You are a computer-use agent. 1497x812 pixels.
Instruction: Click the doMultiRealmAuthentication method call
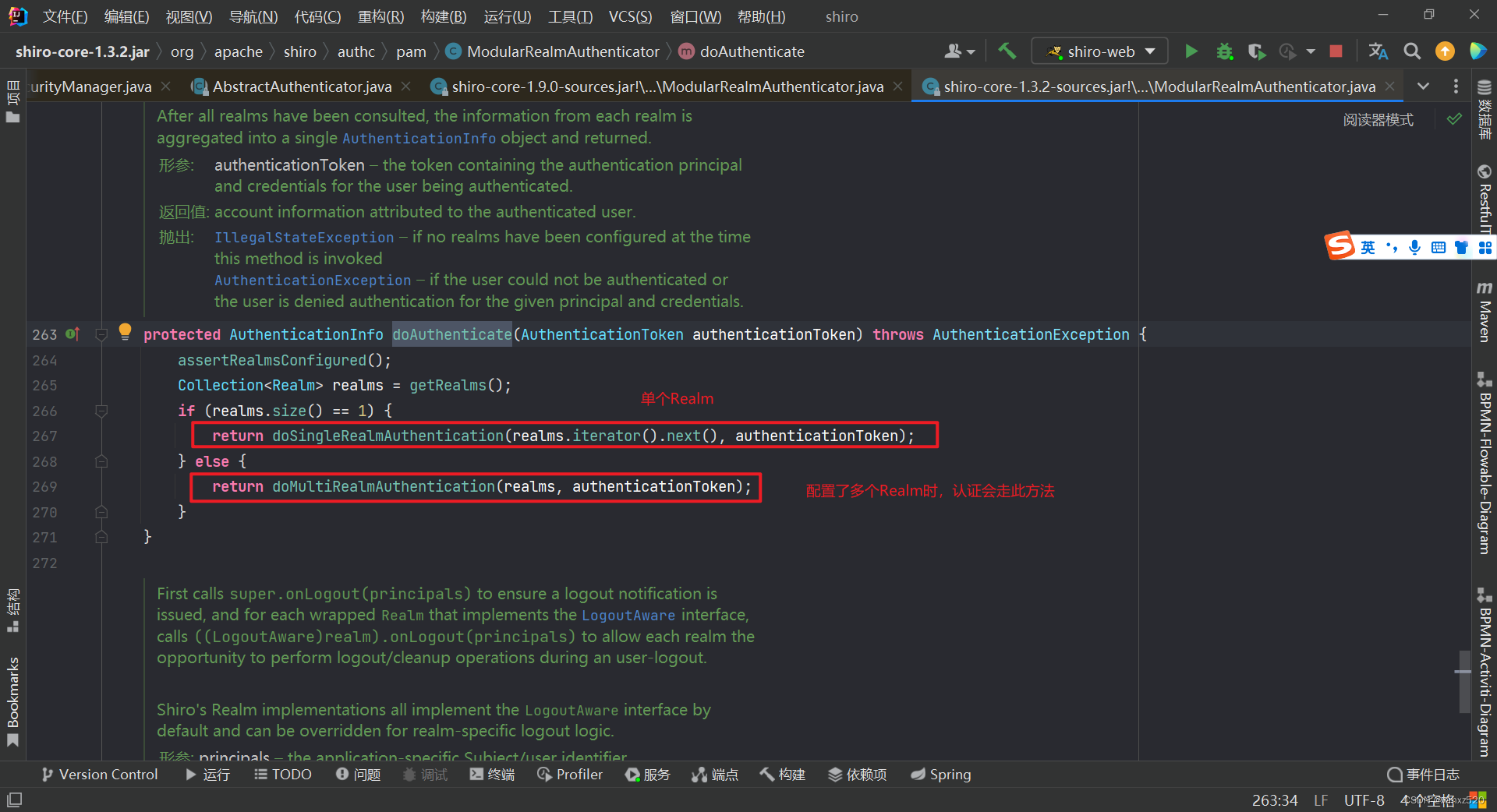coord(384,486)
